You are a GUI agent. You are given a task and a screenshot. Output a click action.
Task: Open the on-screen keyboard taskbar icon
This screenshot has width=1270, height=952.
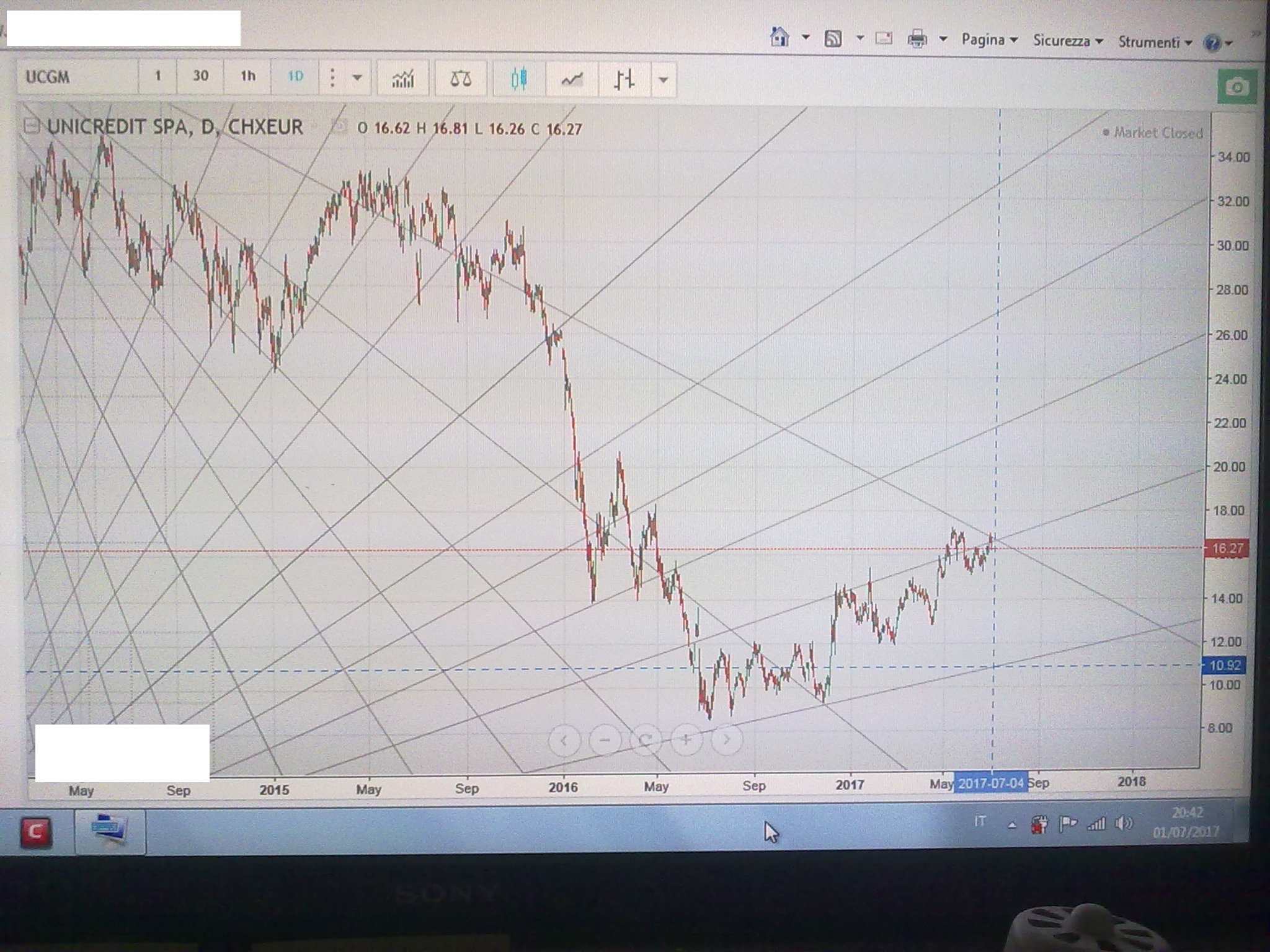tap(110, 831)
